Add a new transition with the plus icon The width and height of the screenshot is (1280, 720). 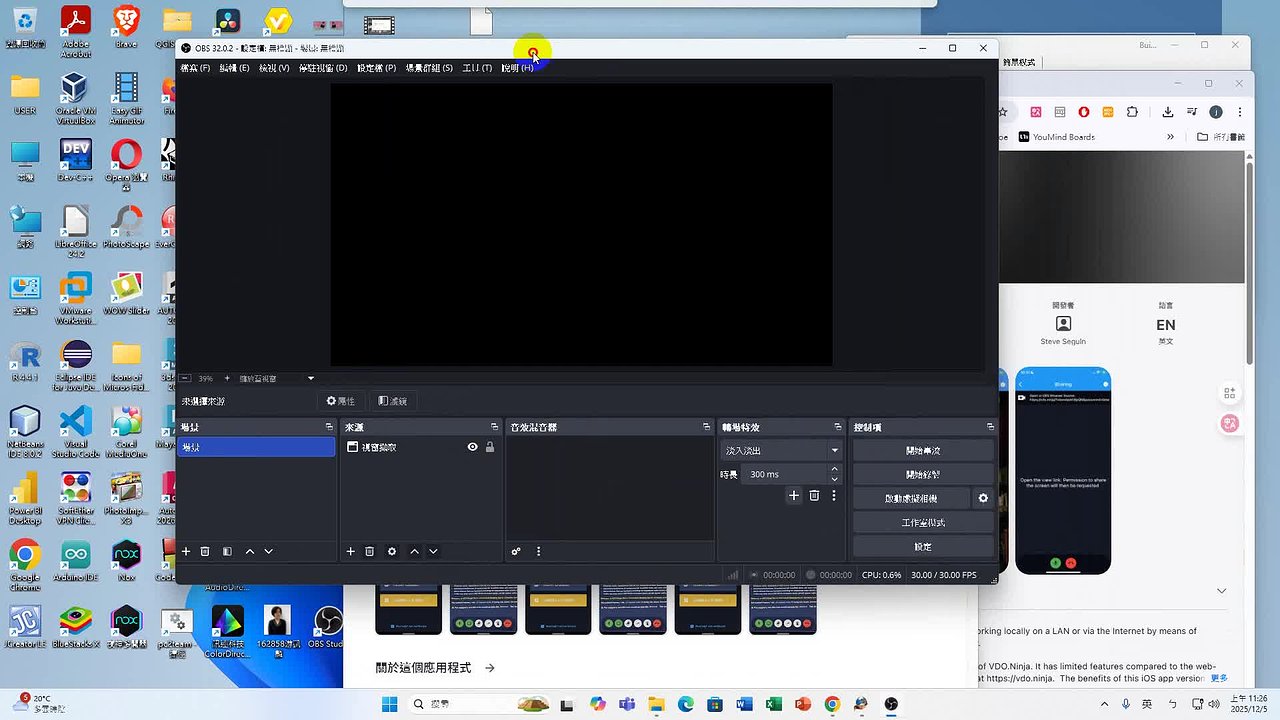point(792,495)
